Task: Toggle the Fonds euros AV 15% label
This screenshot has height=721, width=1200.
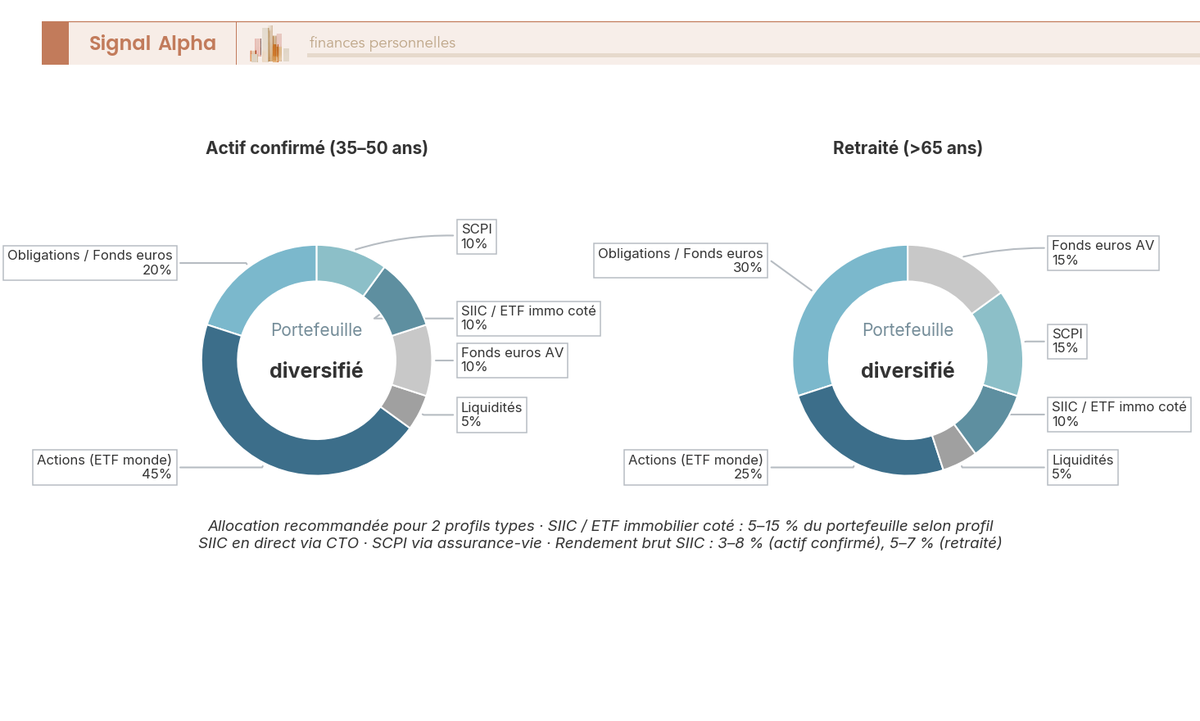Action: (x=1103, y=252)
